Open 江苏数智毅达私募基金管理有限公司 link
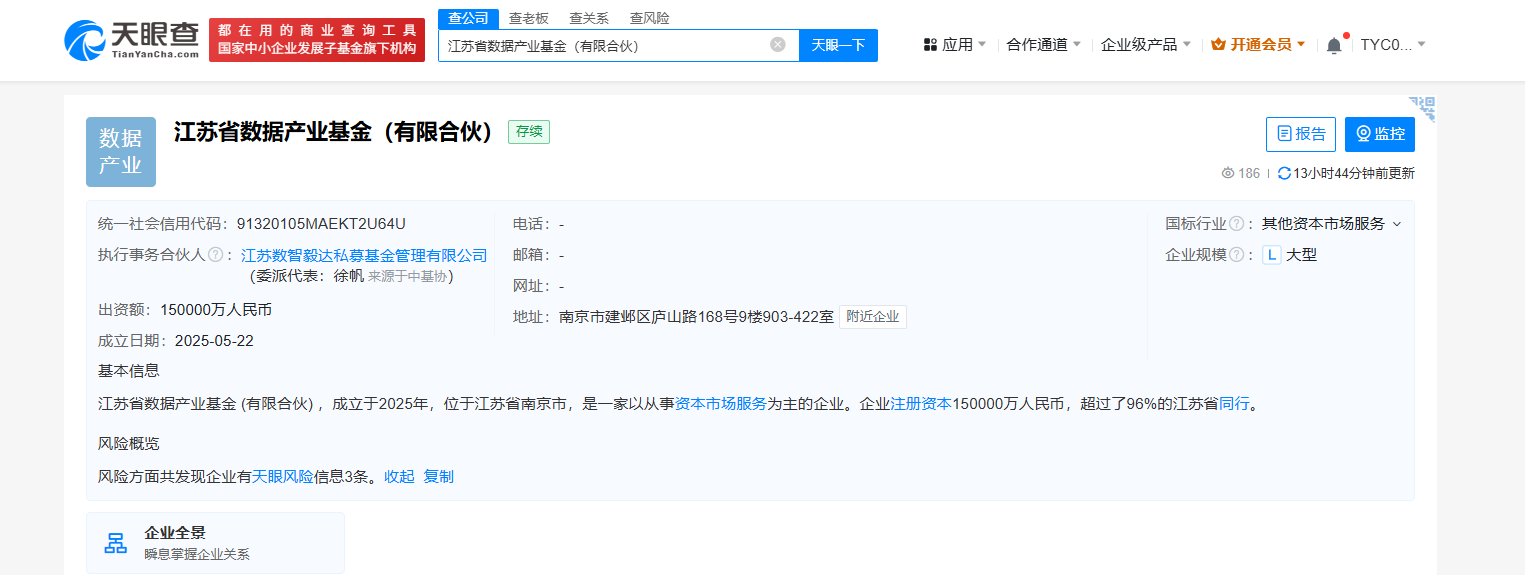 coord(364,255)
